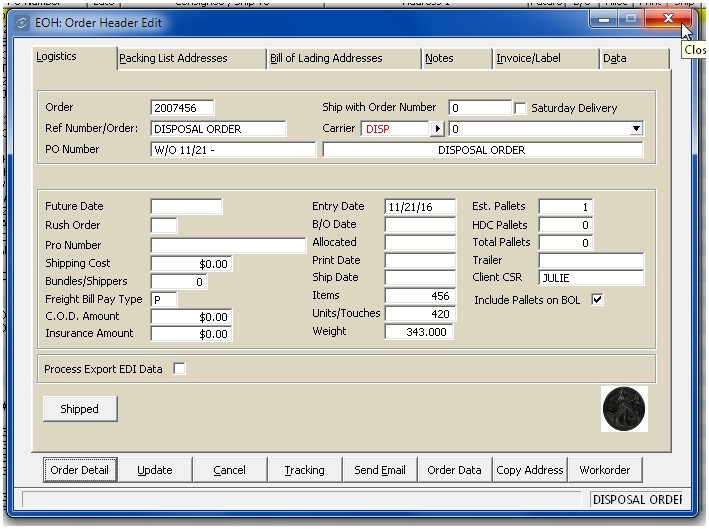The width and height of the screenshot is (709, 529).
Task: Click the round black emblem image
Action: [x=624, y=409]
